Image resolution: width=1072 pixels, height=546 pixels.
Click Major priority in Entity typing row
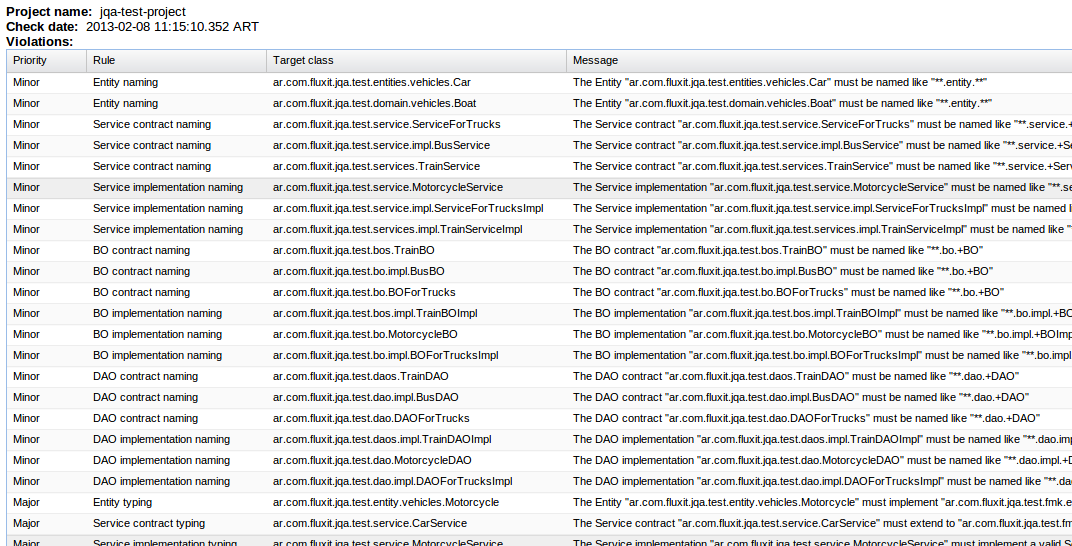pyautogui.click(x=27, y=502)
